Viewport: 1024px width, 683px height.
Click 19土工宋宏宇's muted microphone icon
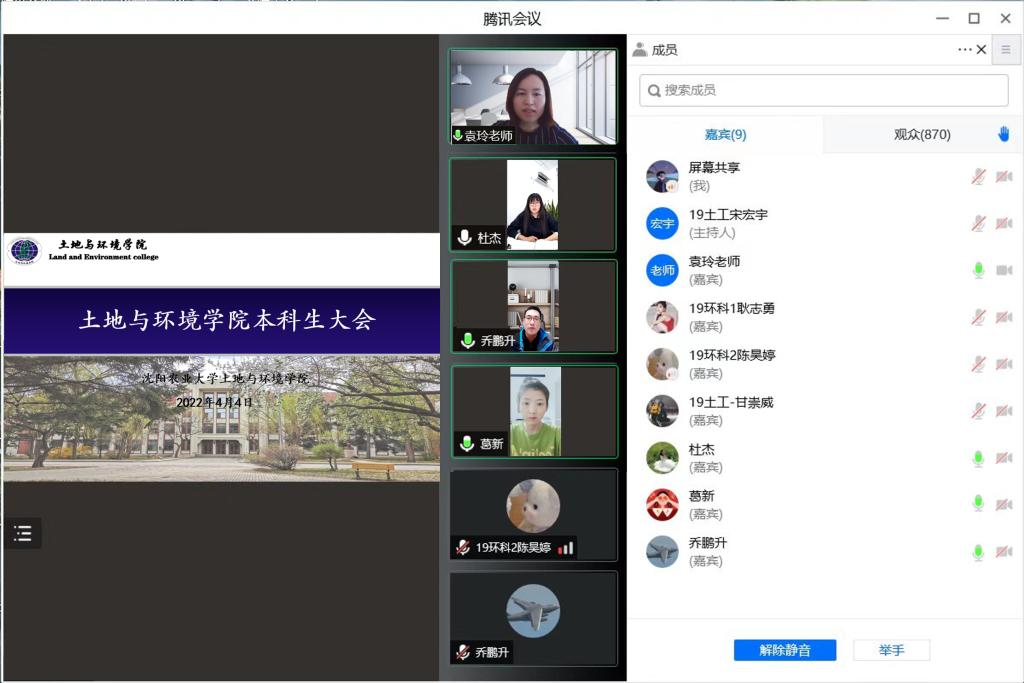pos(978,223)
